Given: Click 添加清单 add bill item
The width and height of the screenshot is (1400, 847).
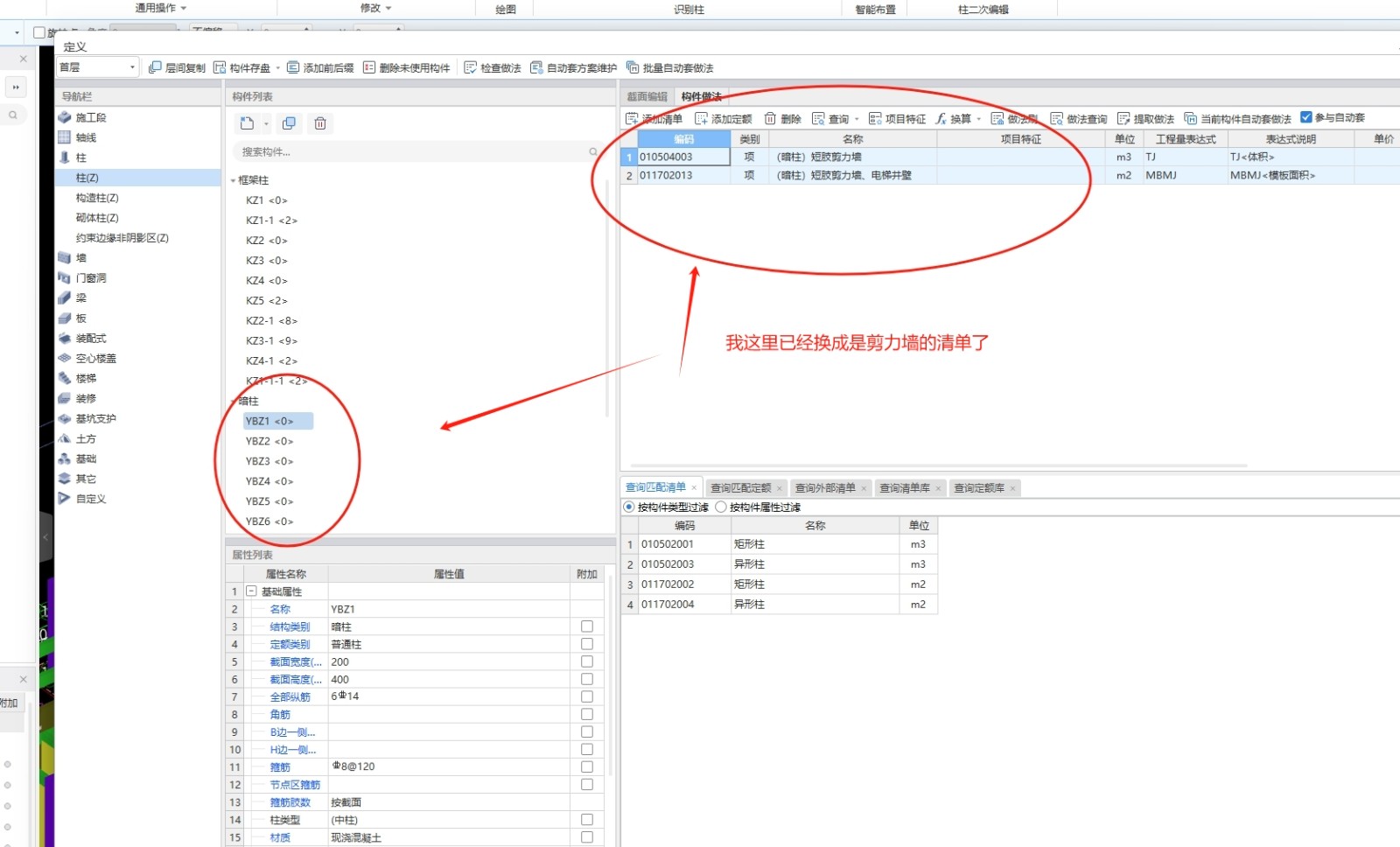Looking at the screenshot, I should (654, 119).
